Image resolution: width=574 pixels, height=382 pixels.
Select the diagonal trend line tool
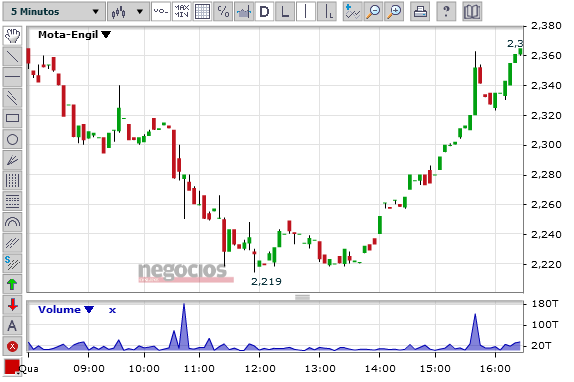[x=12, y=56]
